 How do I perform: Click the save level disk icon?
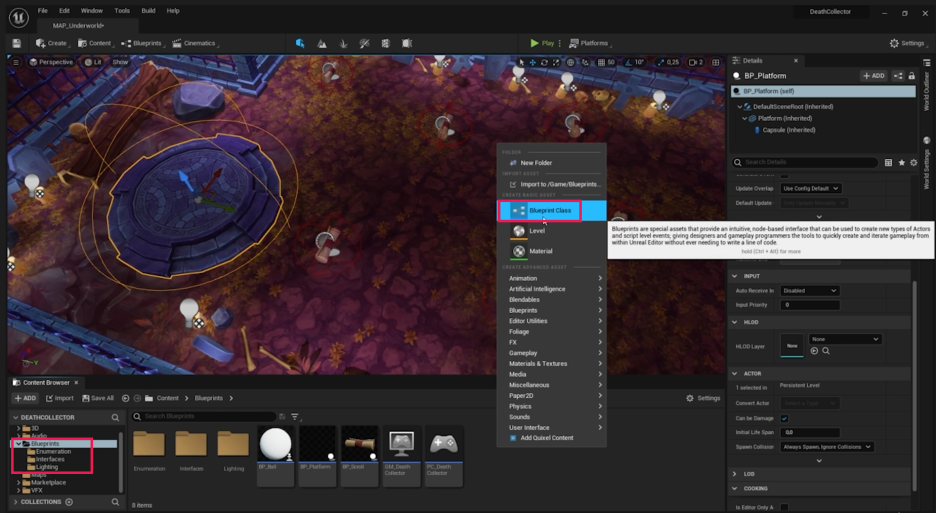click(16, 44)
